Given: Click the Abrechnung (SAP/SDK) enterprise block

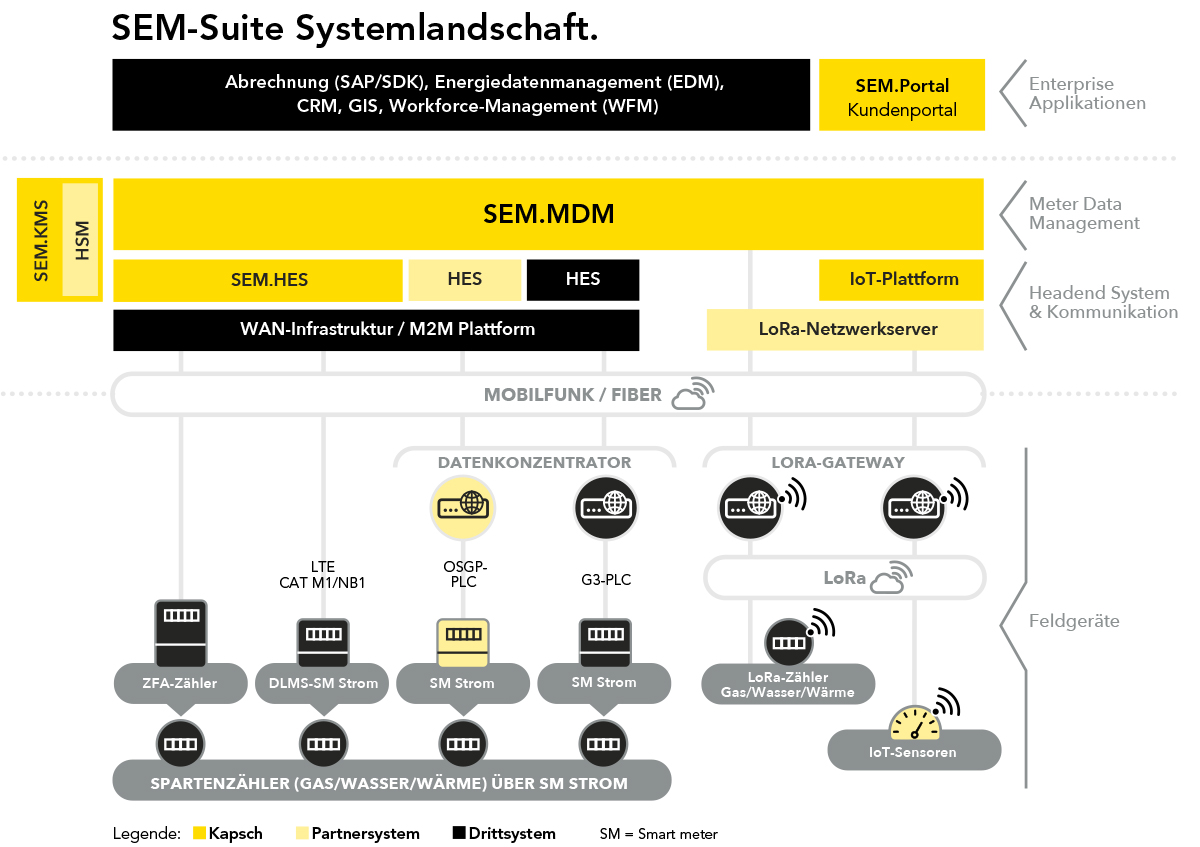Looking at the screenshot, I should (x=461, y=95).
